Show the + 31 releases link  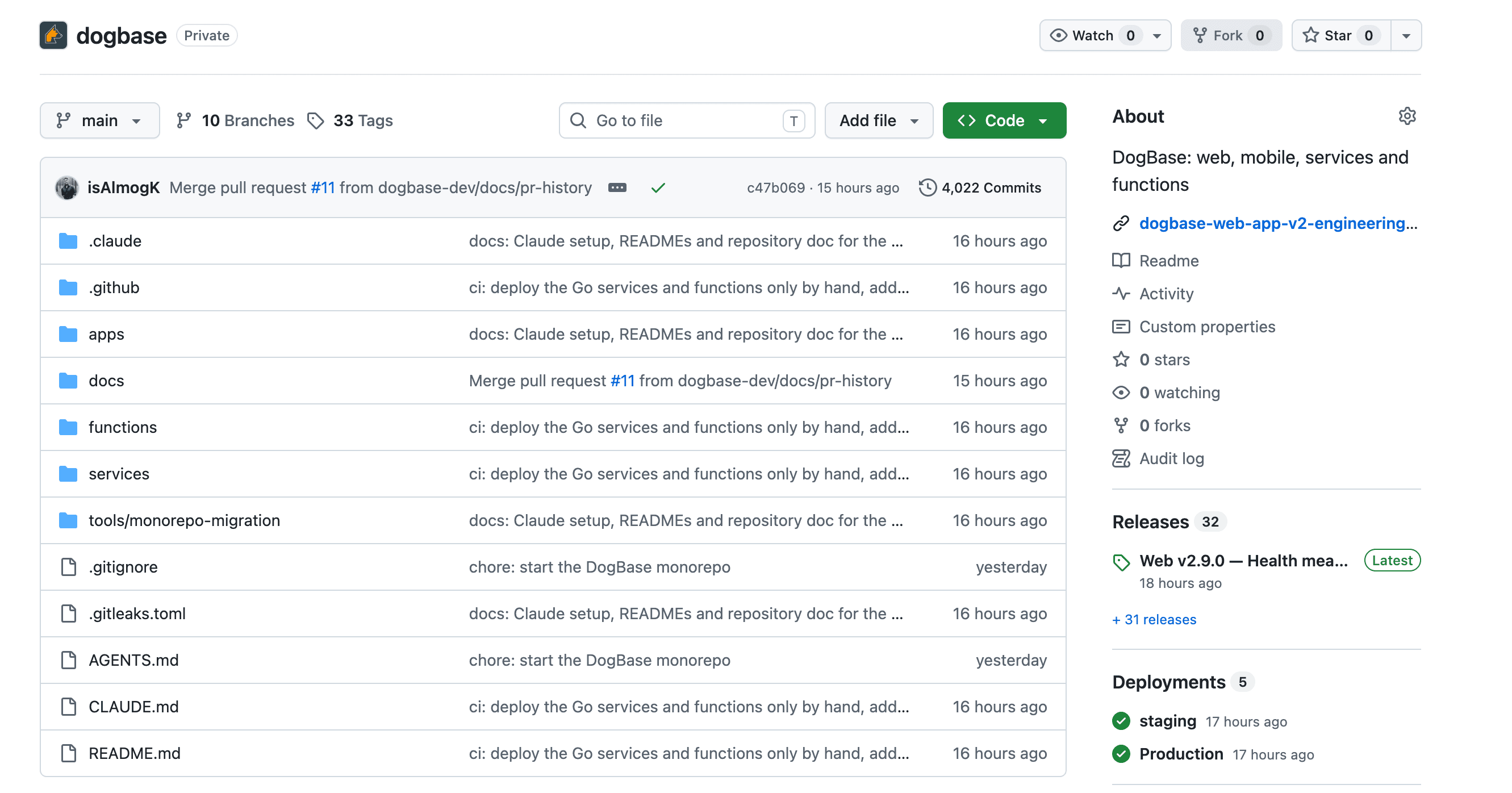1154,619
